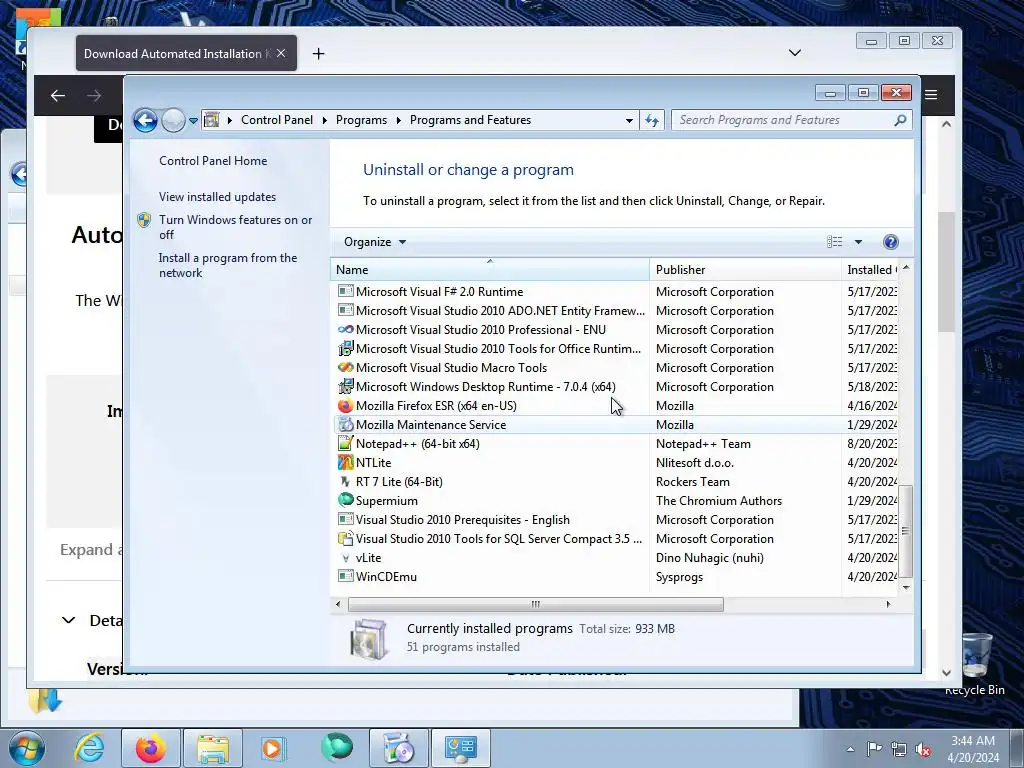The image size is (1024, 768).
Task: Expand the arrow after Control Panel breadcrumb
Action: point(325,120)
